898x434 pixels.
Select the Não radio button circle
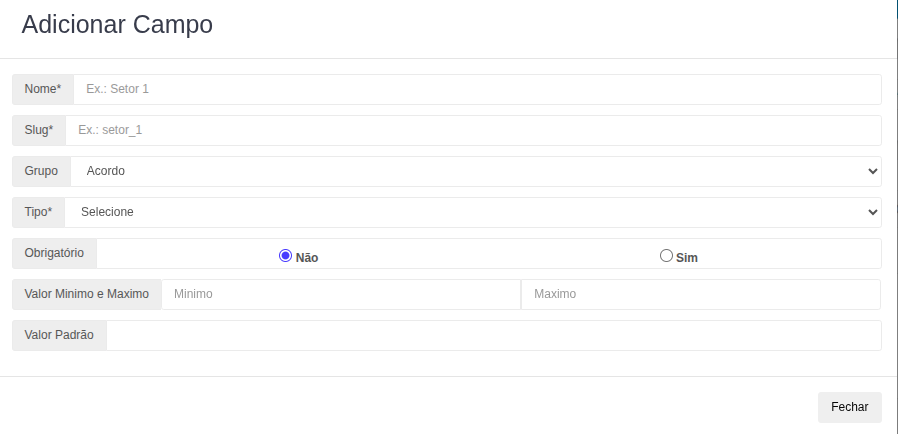[285, 256]
